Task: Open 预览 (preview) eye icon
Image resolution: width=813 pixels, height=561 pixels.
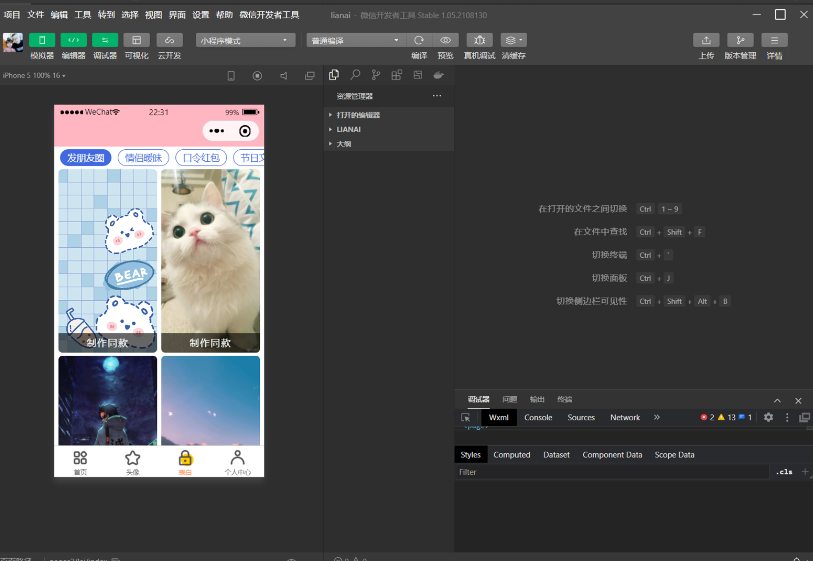Action: click(446, 40)
